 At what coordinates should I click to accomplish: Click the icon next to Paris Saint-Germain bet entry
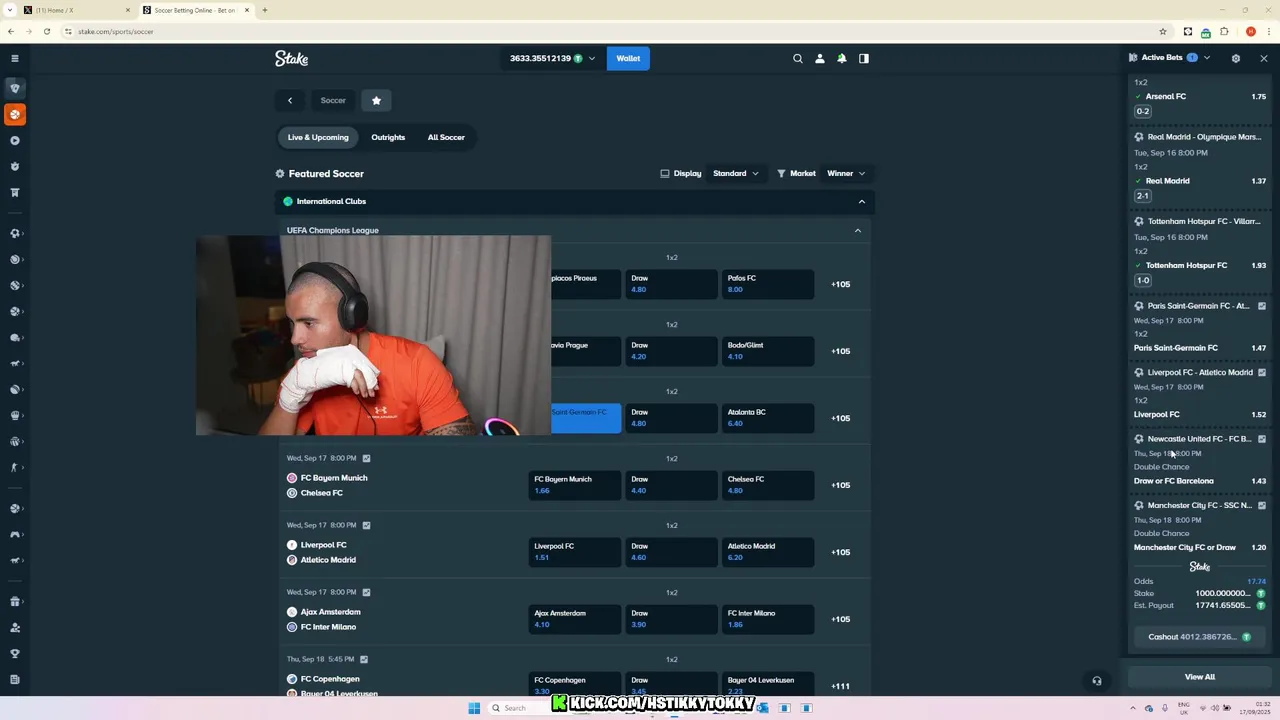pos(1262,306)
